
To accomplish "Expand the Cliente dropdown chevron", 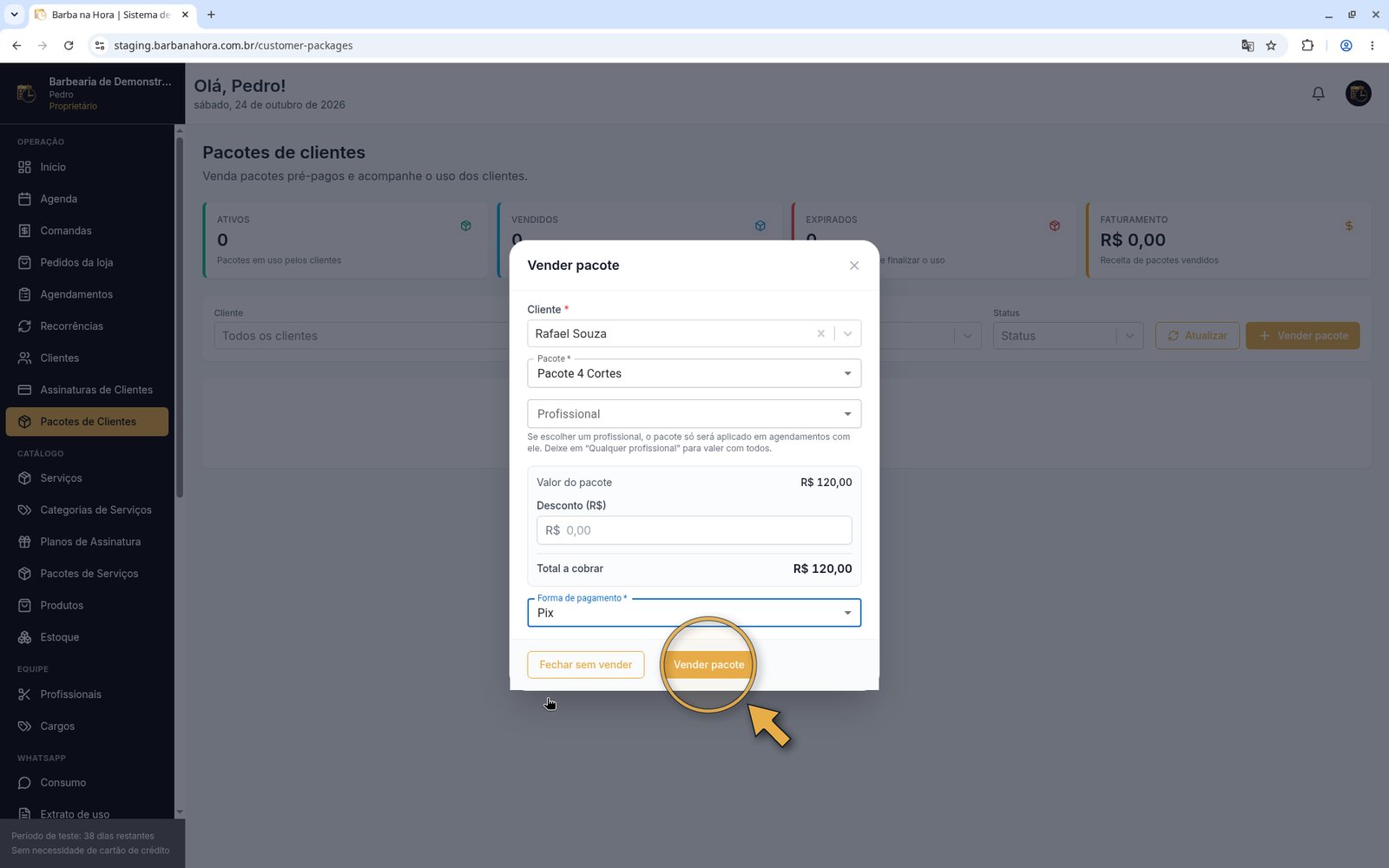I will pyautogui.click(x=848, y=333).
